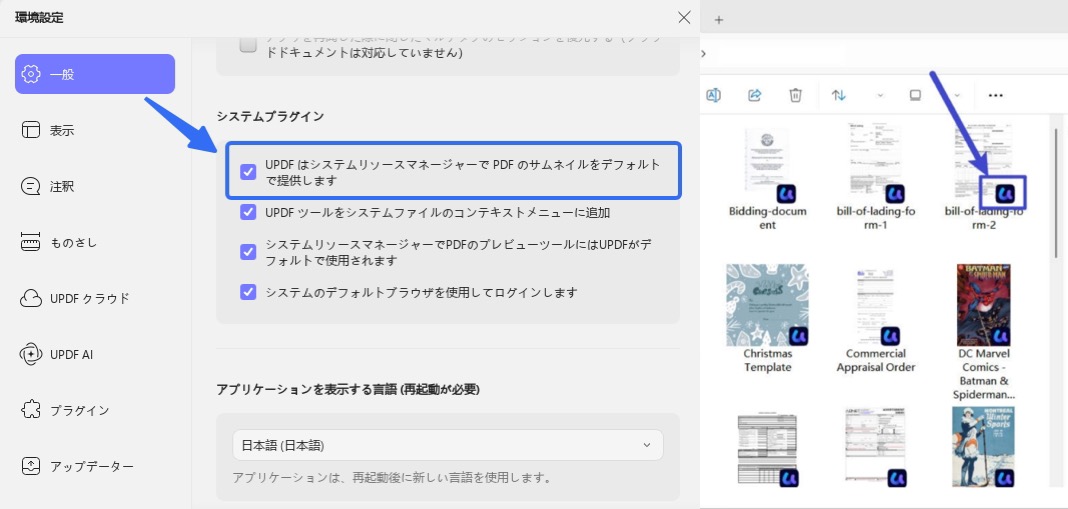Click the updater icon beside アップデーター
Viewport: 1068px width, 509px height.
[x=31, y=466]
